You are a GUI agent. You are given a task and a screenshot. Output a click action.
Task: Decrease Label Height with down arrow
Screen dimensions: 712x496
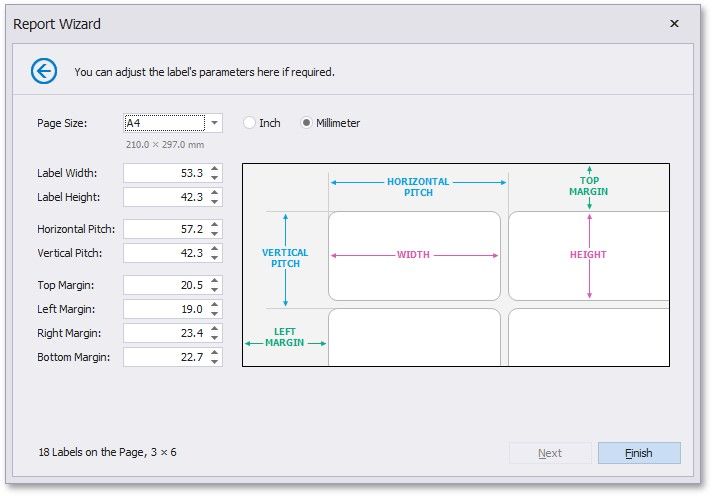(x=215, y=202)
